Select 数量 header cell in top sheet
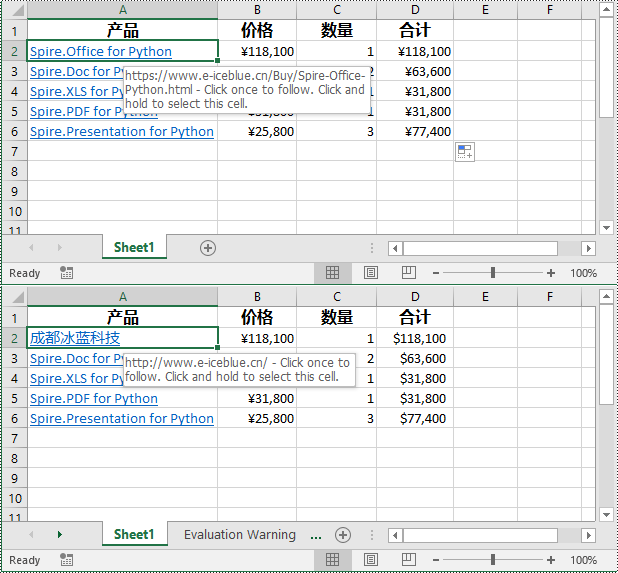Image resolution: width=618 pixels, height=573 pixels. click(x=337, y=30)
